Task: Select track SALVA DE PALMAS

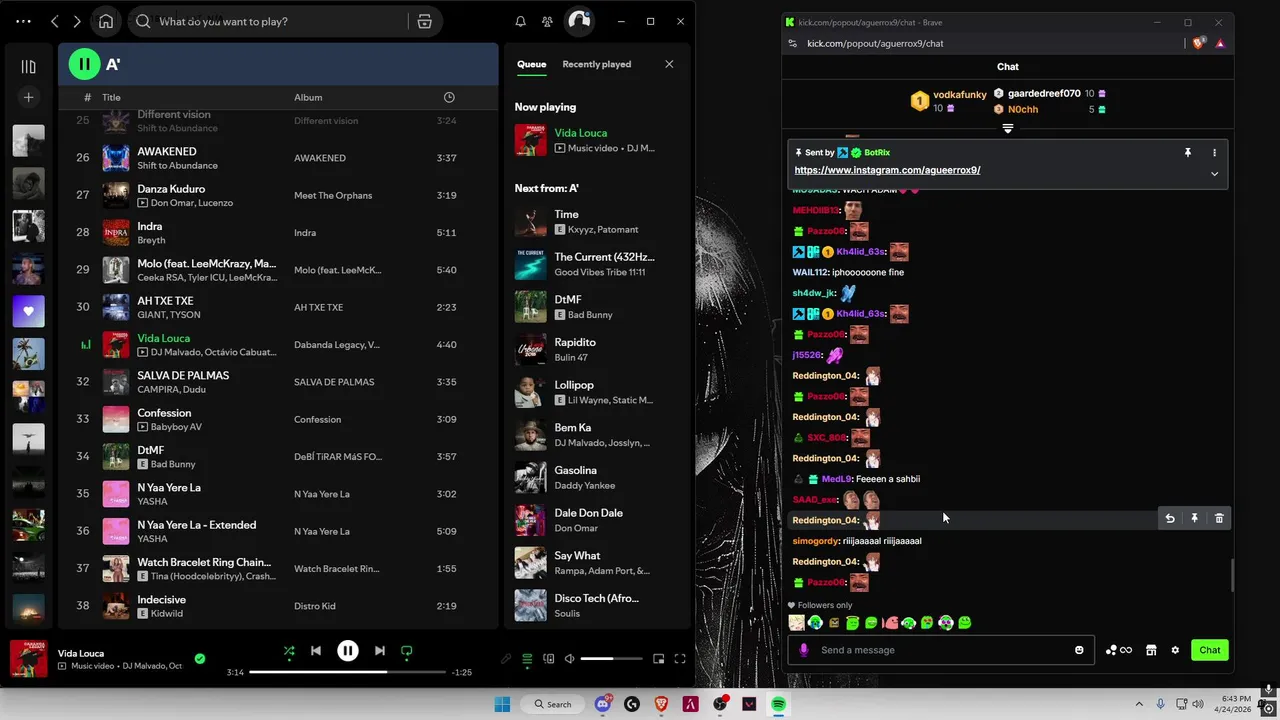Action: [x=278, y=382]
